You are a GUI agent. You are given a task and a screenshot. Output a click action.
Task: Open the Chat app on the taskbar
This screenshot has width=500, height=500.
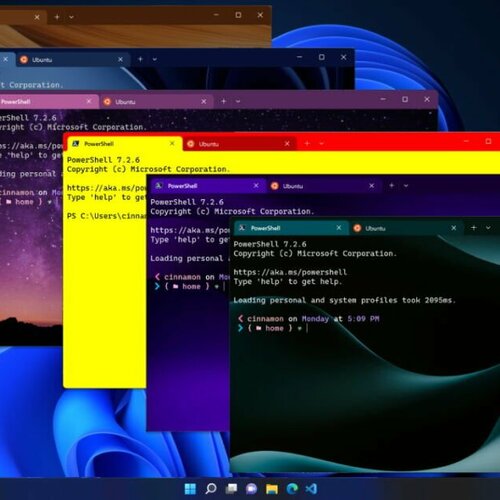point(252,489)
